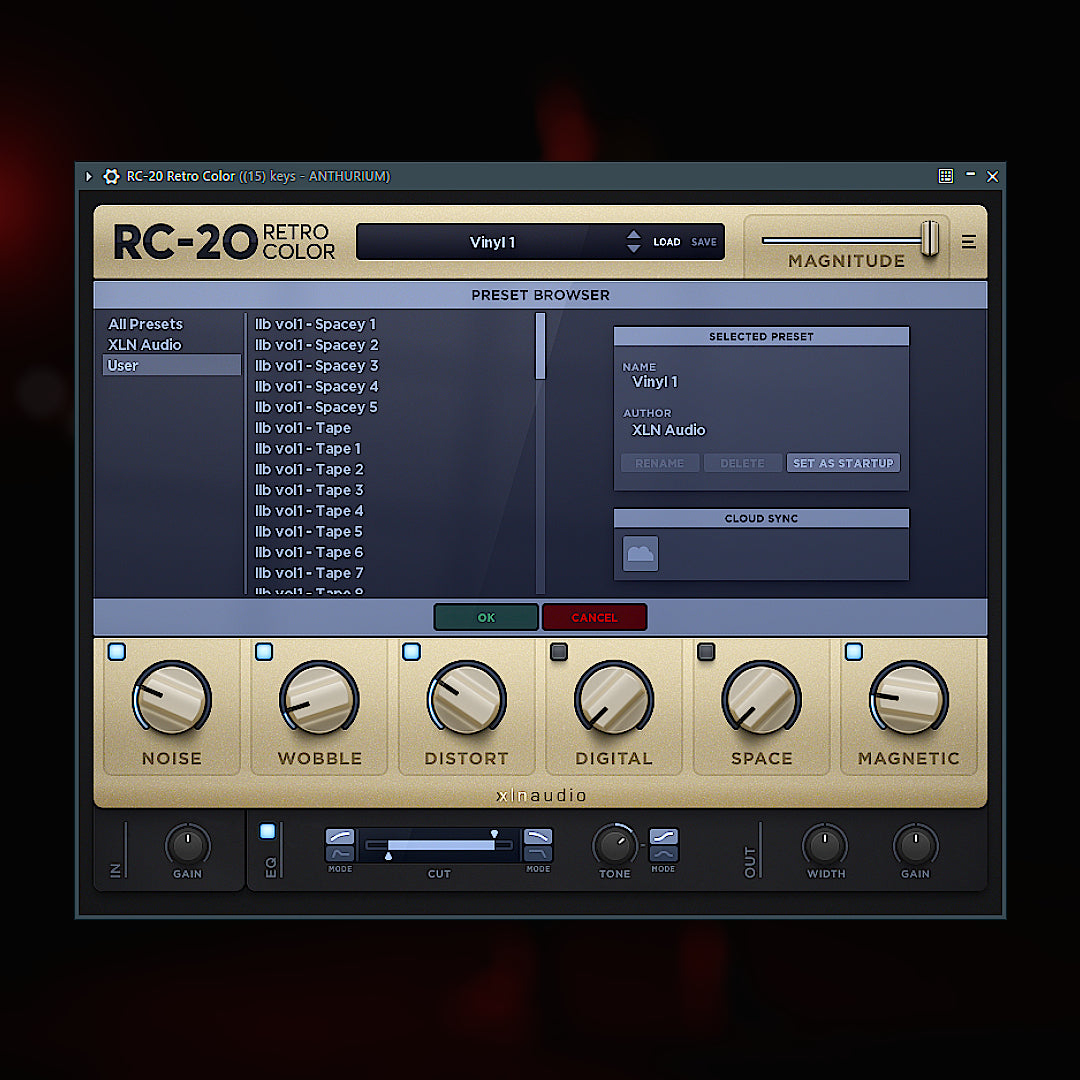Viewport: 1080px width, 1080px height.
Task: Click the output GAIN knob
Action: 915,845
